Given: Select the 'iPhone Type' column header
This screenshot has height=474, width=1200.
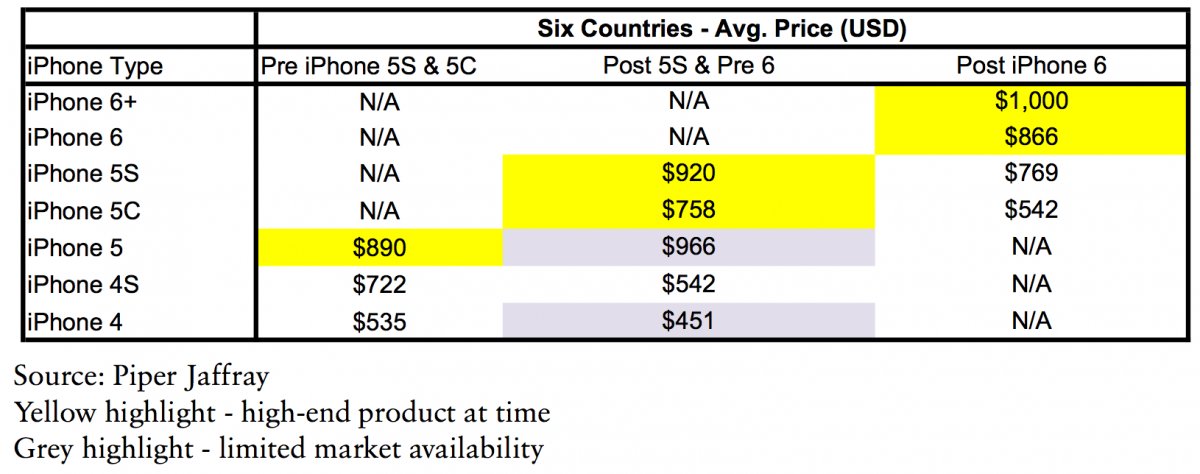Looking at the screenshot, I should (94, 67).
